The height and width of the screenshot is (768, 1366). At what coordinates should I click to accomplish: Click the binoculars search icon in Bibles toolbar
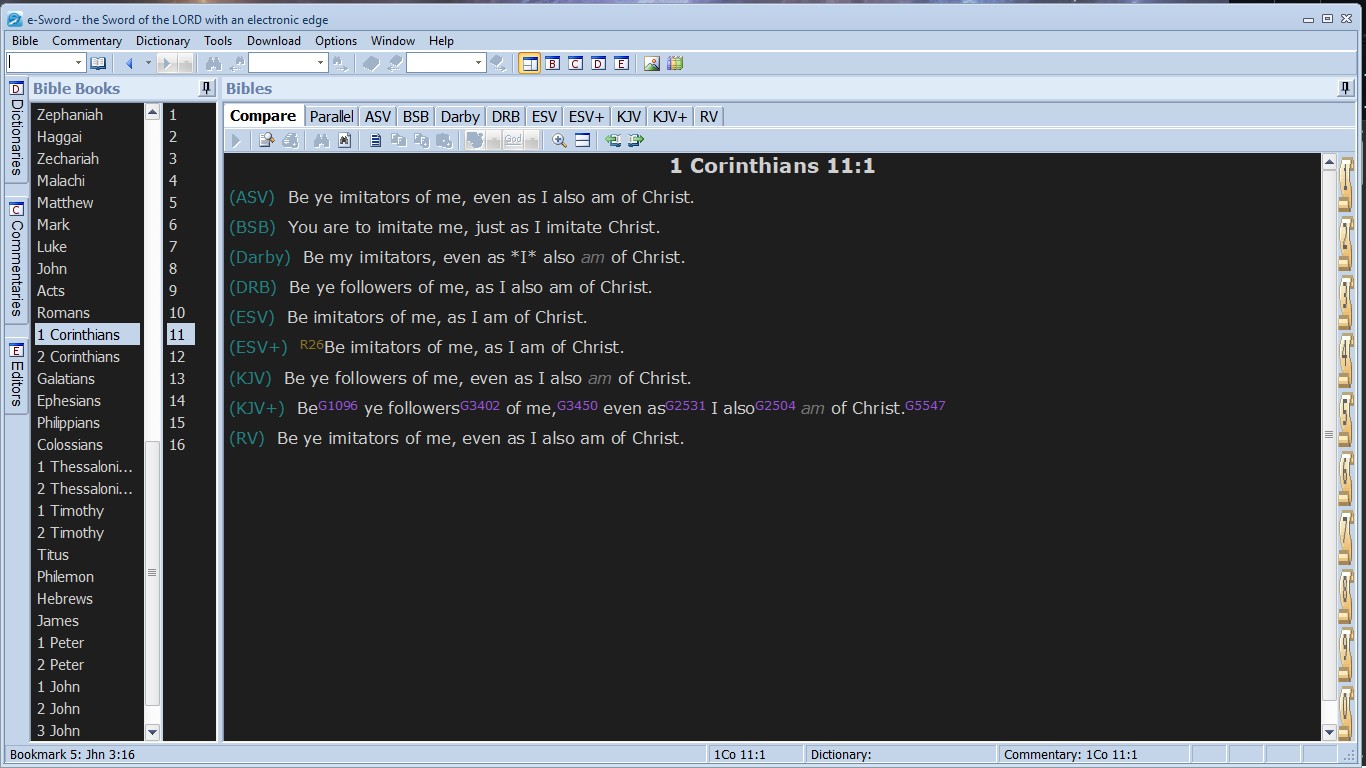tap(321, 141)
